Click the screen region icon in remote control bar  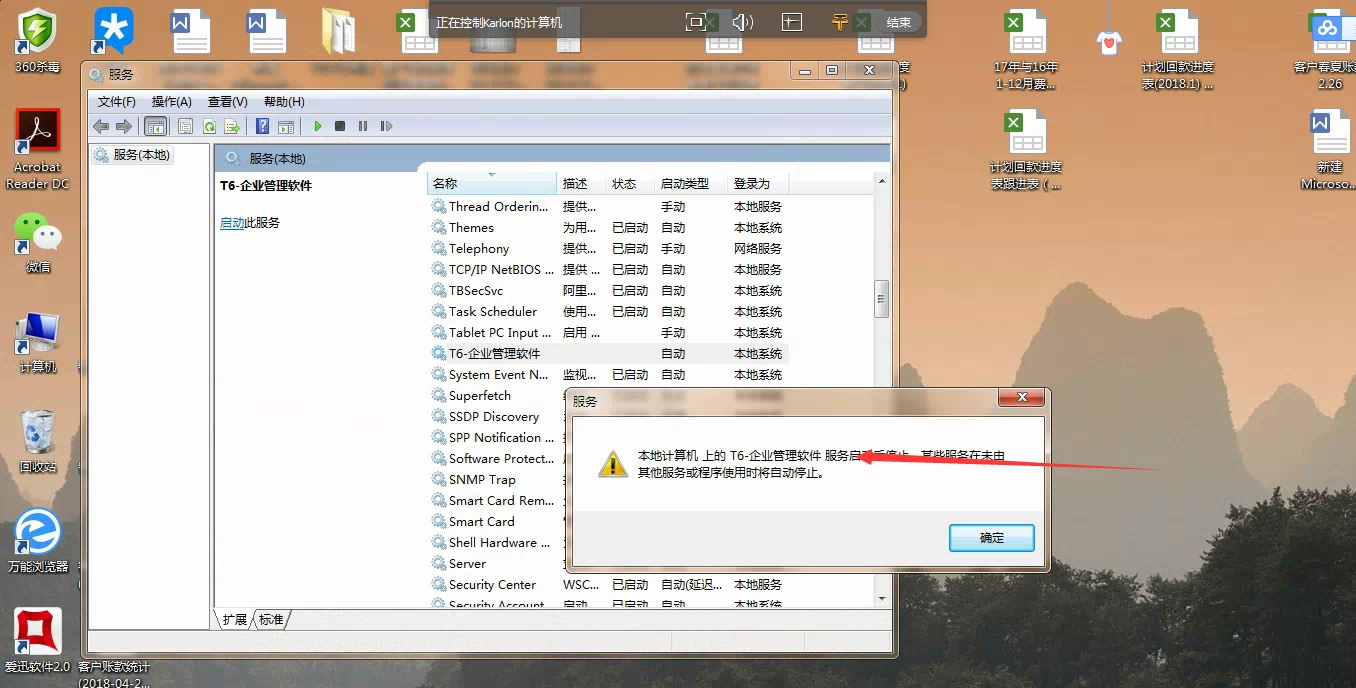coord(792,22)
